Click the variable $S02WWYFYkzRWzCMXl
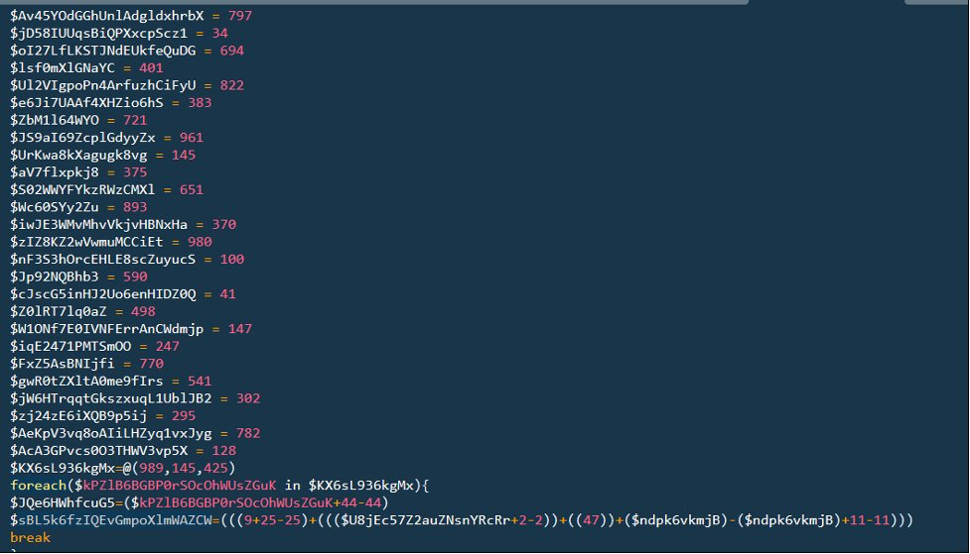 (82, 189)
